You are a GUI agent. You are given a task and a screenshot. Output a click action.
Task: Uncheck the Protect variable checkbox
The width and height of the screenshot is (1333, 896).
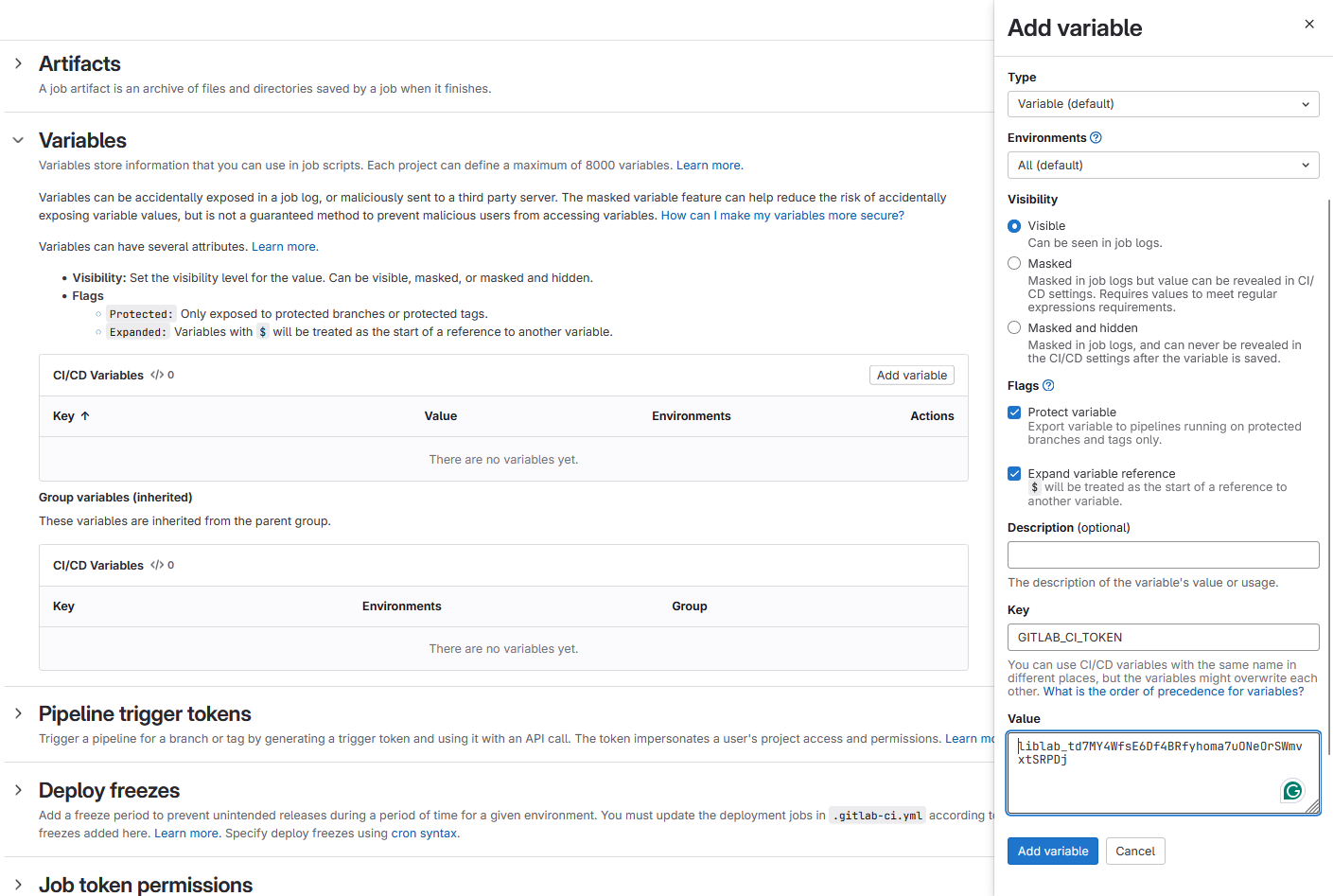(x=1014, y=413)
